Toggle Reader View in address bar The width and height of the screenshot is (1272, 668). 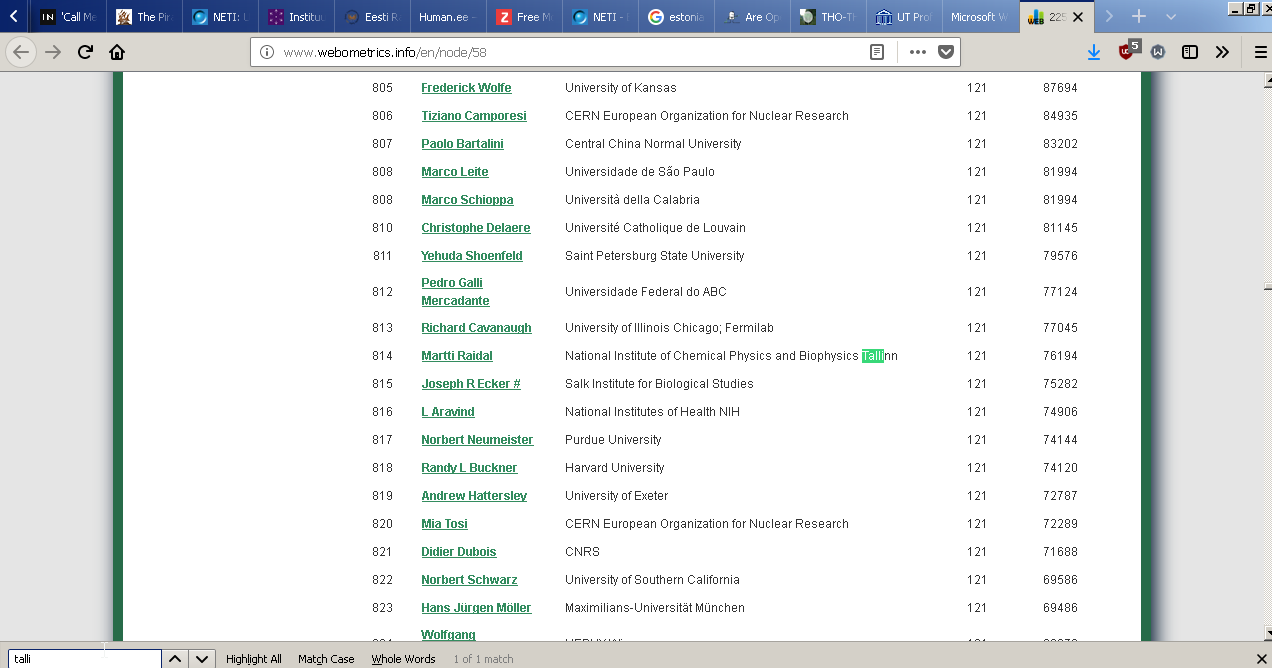click(877, 52)
